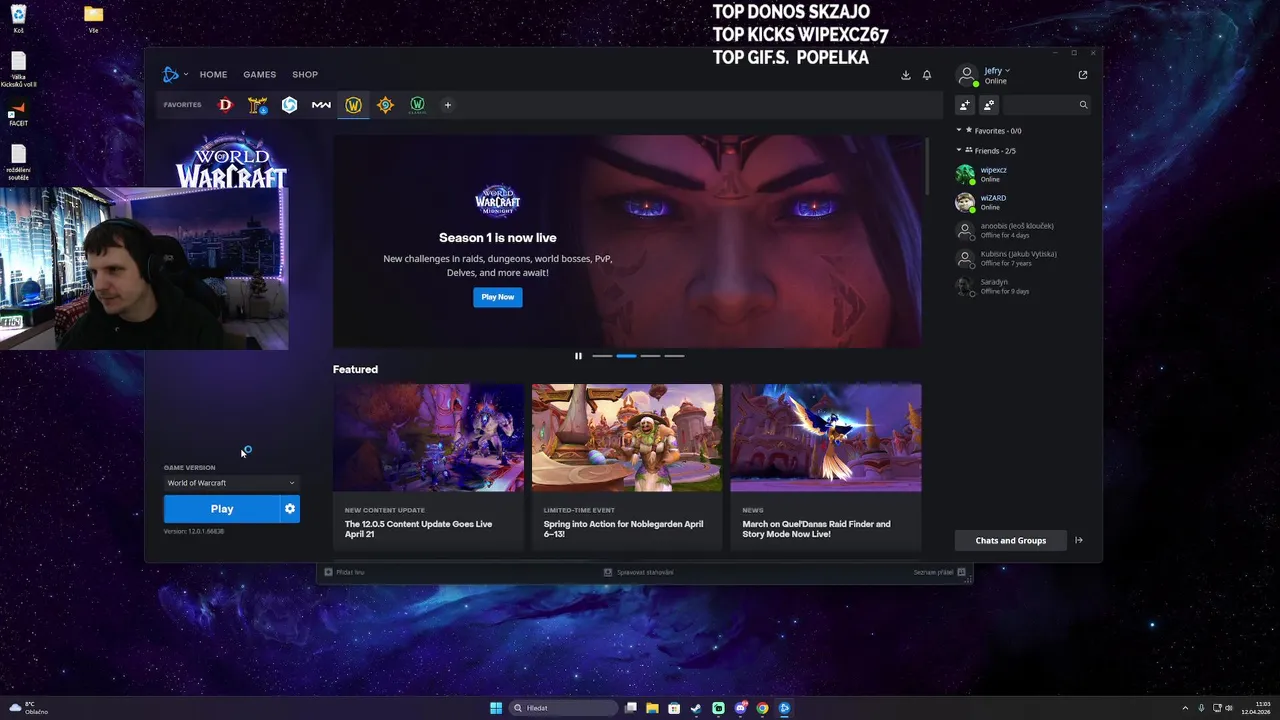Open Steam from the taskbar

(x=696, y=708)
